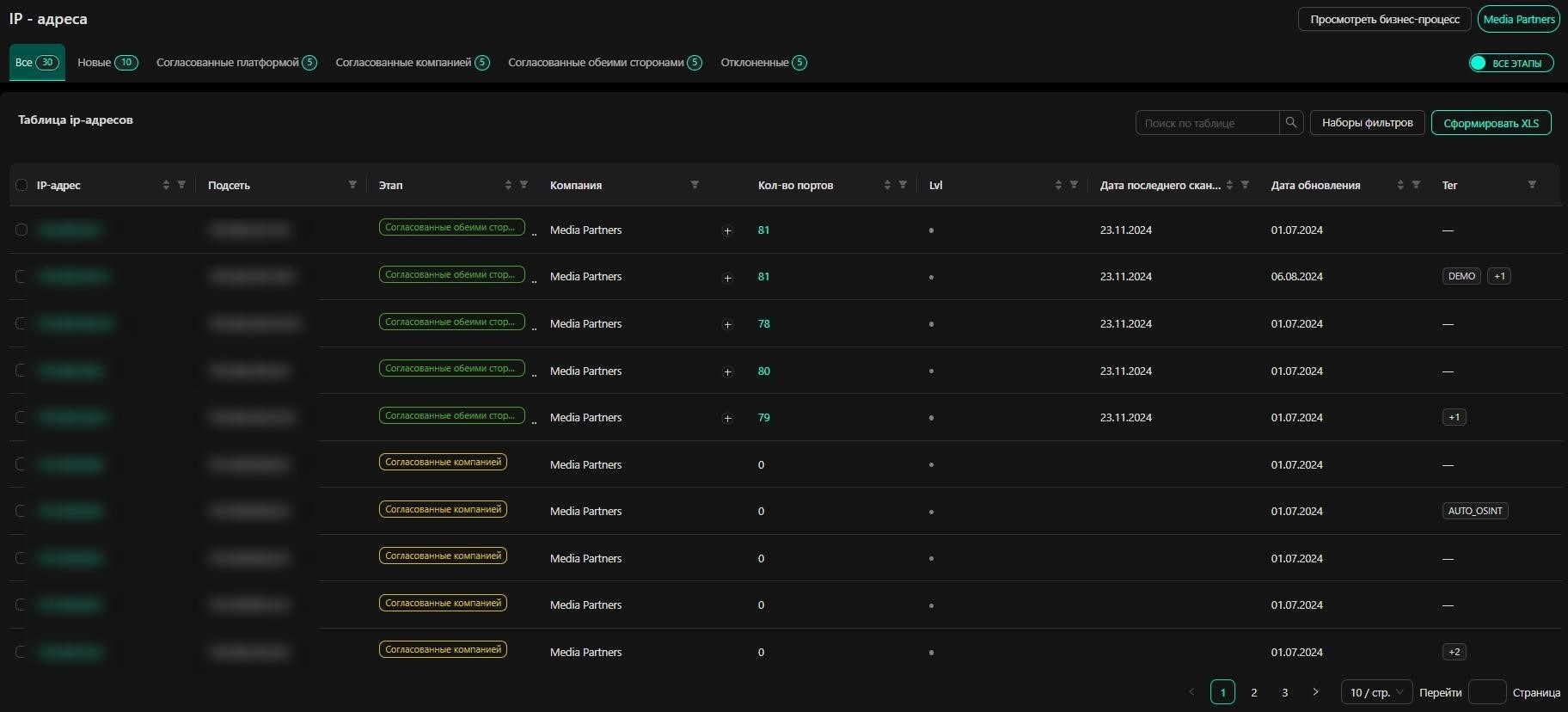Open the 10 / стр. page size dropdown
Viewport: 1568px width, 712px height.
pyautogui.click(x=1376, y=692)
